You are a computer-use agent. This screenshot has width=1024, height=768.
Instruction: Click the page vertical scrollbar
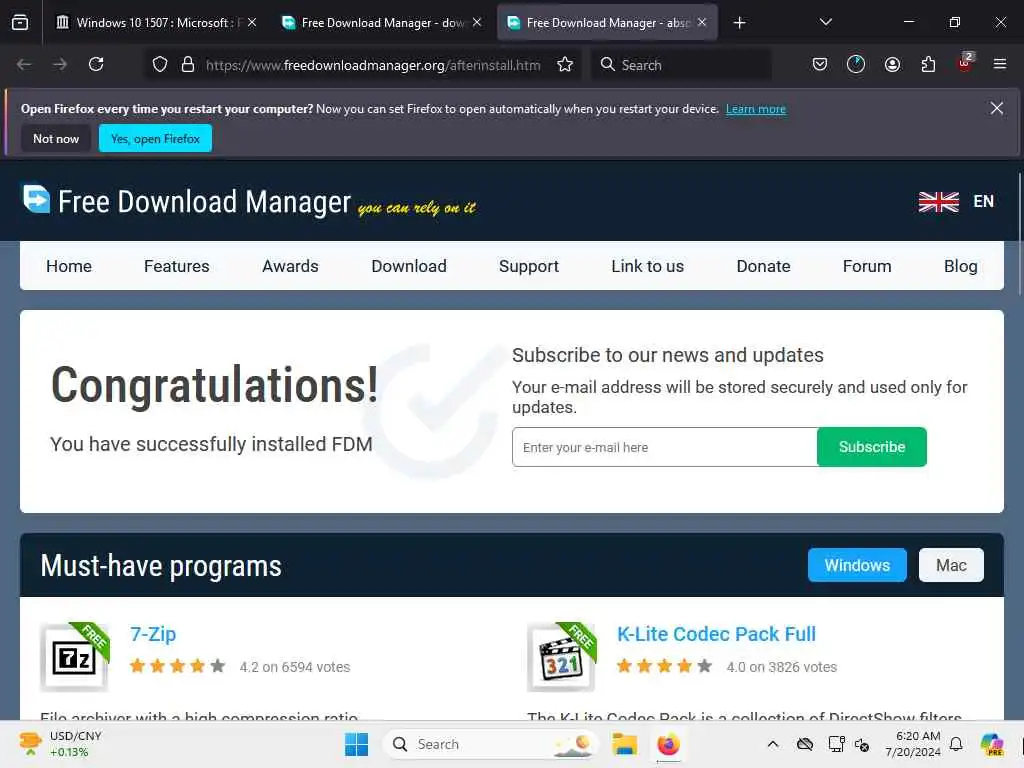coord(1020,233)
